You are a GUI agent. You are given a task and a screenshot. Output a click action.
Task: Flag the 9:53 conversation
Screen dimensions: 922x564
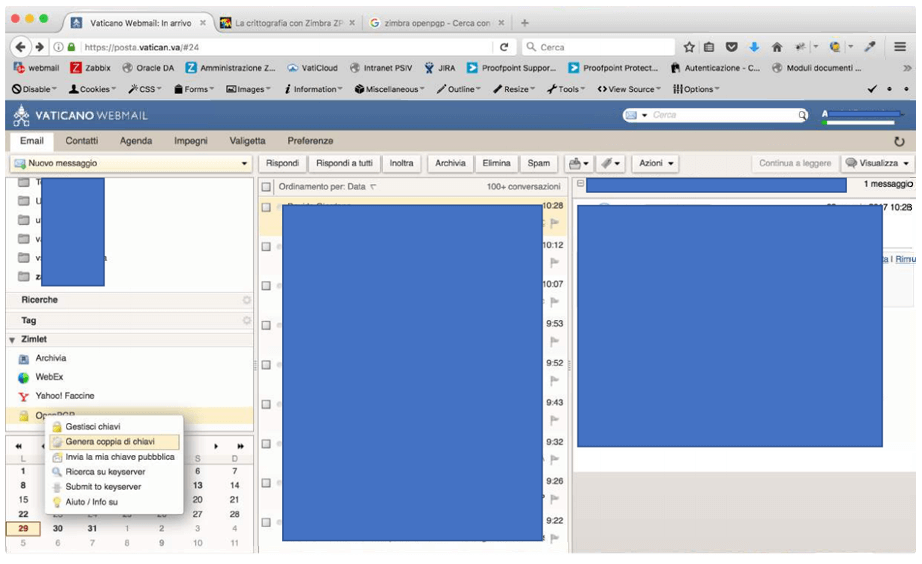click(x=554, y=341)
